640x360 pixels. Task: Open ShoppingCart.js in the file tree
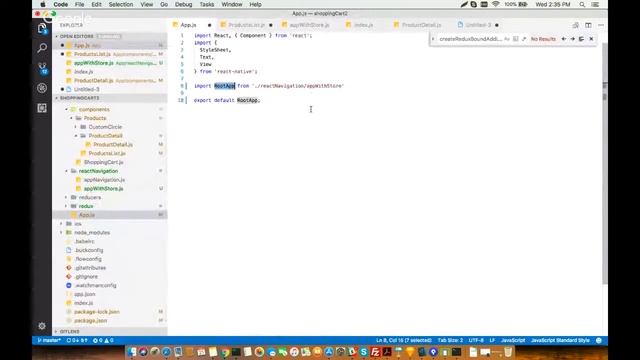pos(103,162)
